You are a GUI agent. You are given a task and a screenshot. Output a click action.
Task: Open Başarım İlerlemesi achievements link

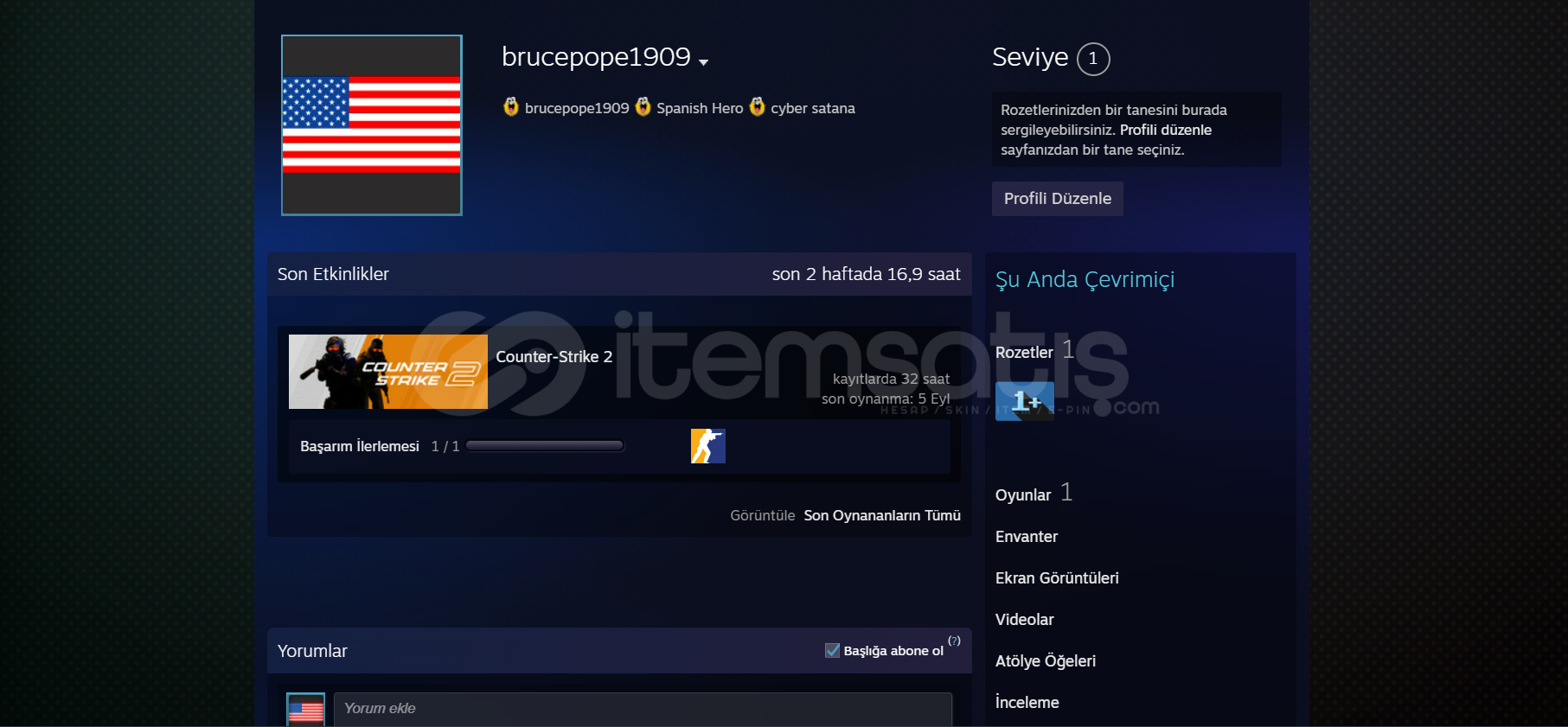click(360, 446)
